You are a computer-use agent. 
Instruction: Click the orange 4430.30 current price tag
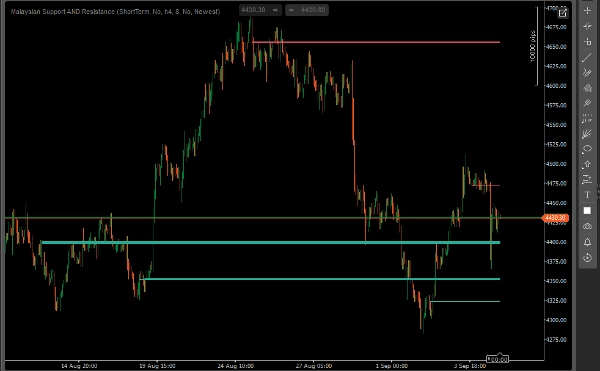coord(555,218)
